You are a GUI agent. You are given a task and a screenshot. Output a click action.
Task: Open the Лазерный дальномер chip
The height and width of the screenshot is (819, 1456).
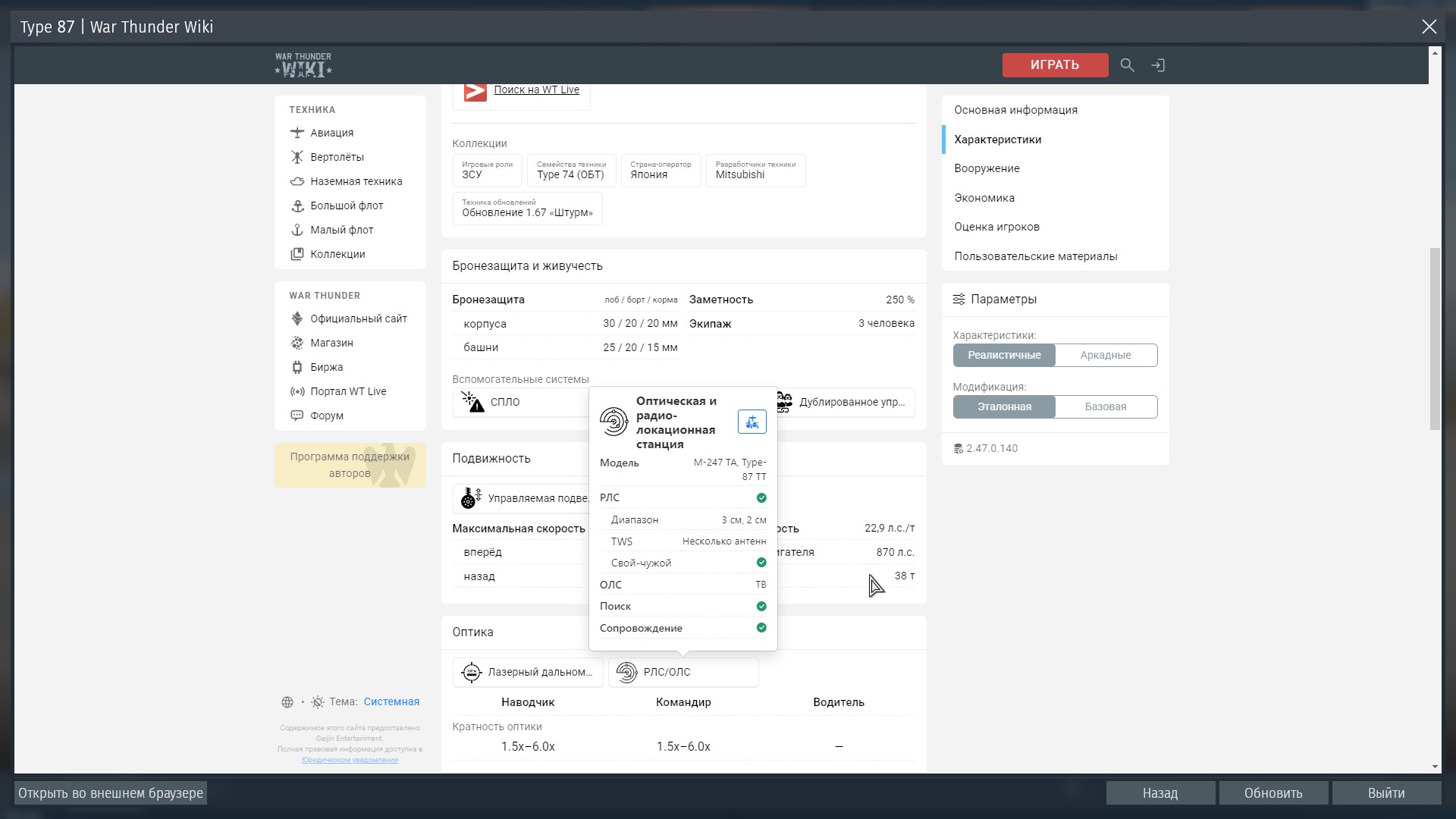[x=528, y=672]
